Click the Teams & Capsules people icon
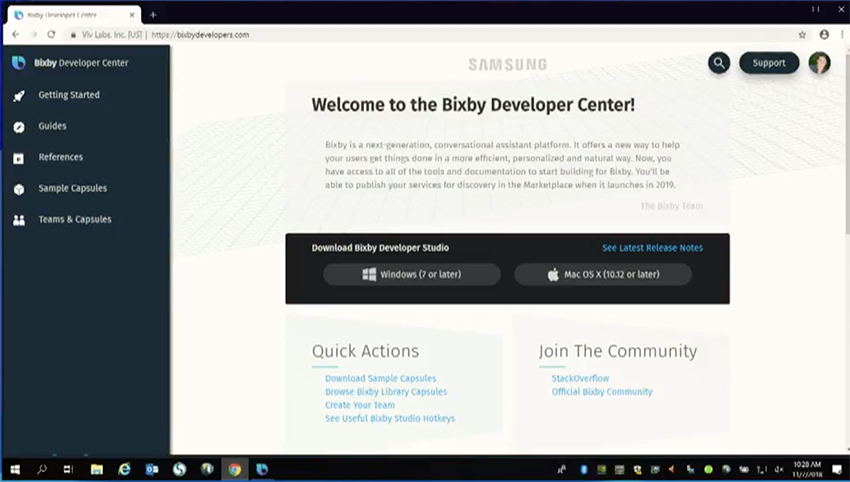Image resolution: width=850 pixels, height=482 pixels. pos(19,220)
